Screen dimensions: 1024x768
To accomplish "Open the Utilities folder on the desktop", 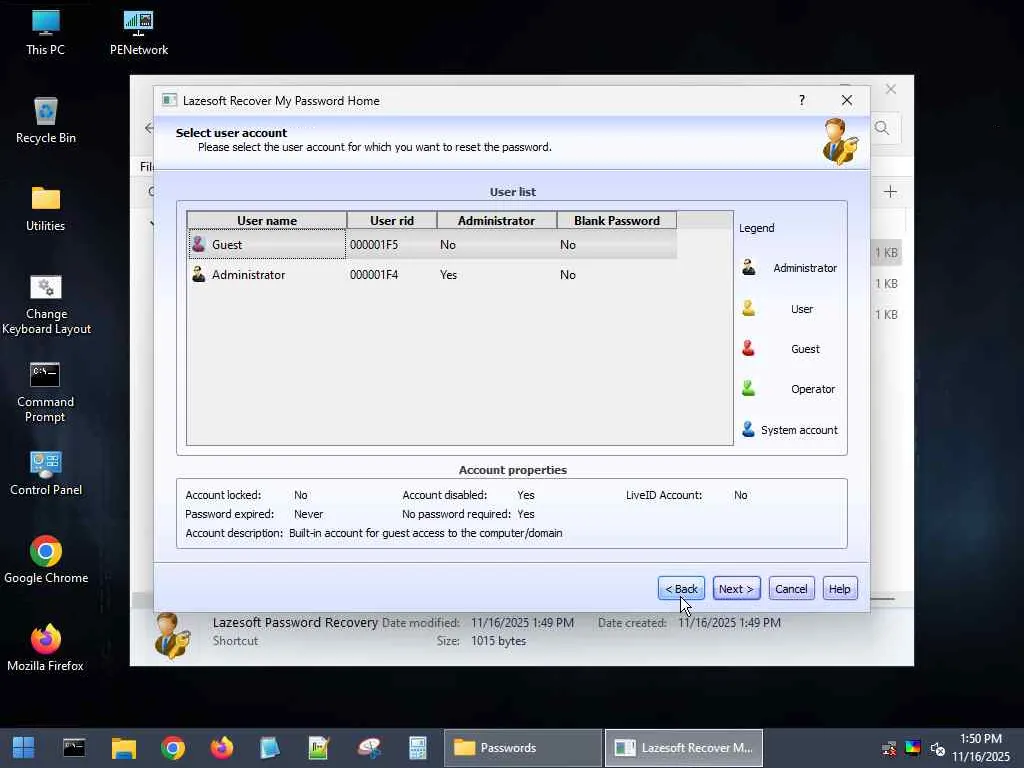I will (x=46, y=209).
